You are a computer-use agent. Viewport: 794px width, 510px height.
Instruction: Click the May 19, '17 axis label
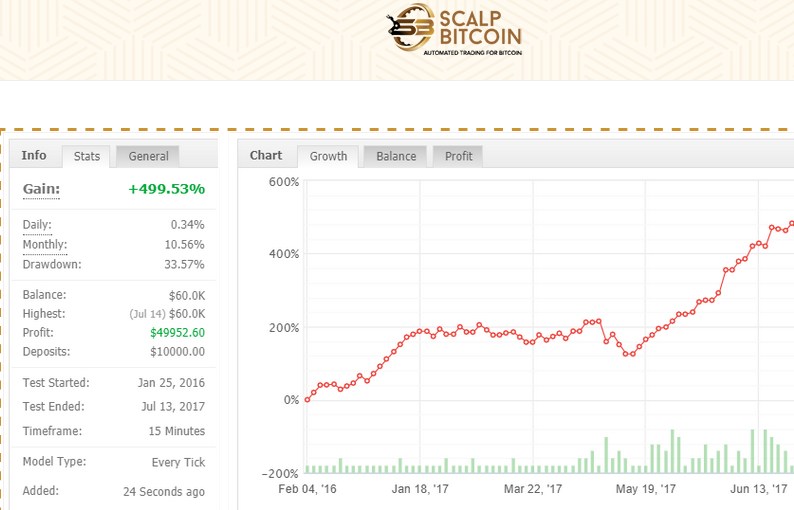point(645,489)
